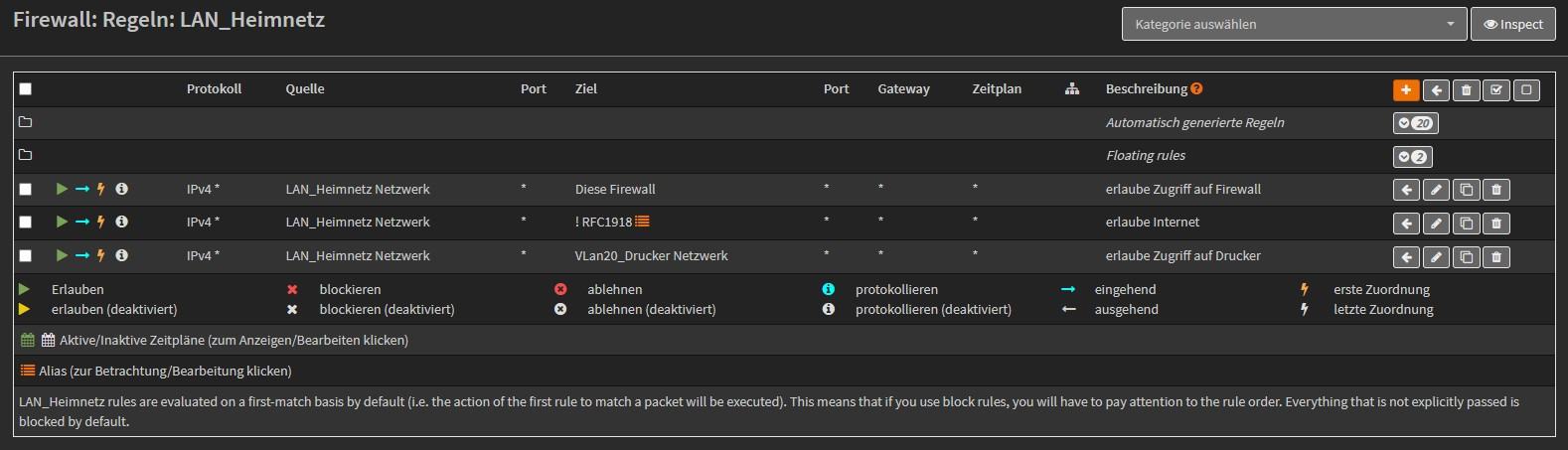
Task: Tick the checkbox for 'erlaube Zugriff auf Drucker' rule
Action: [x=26, y=256]
